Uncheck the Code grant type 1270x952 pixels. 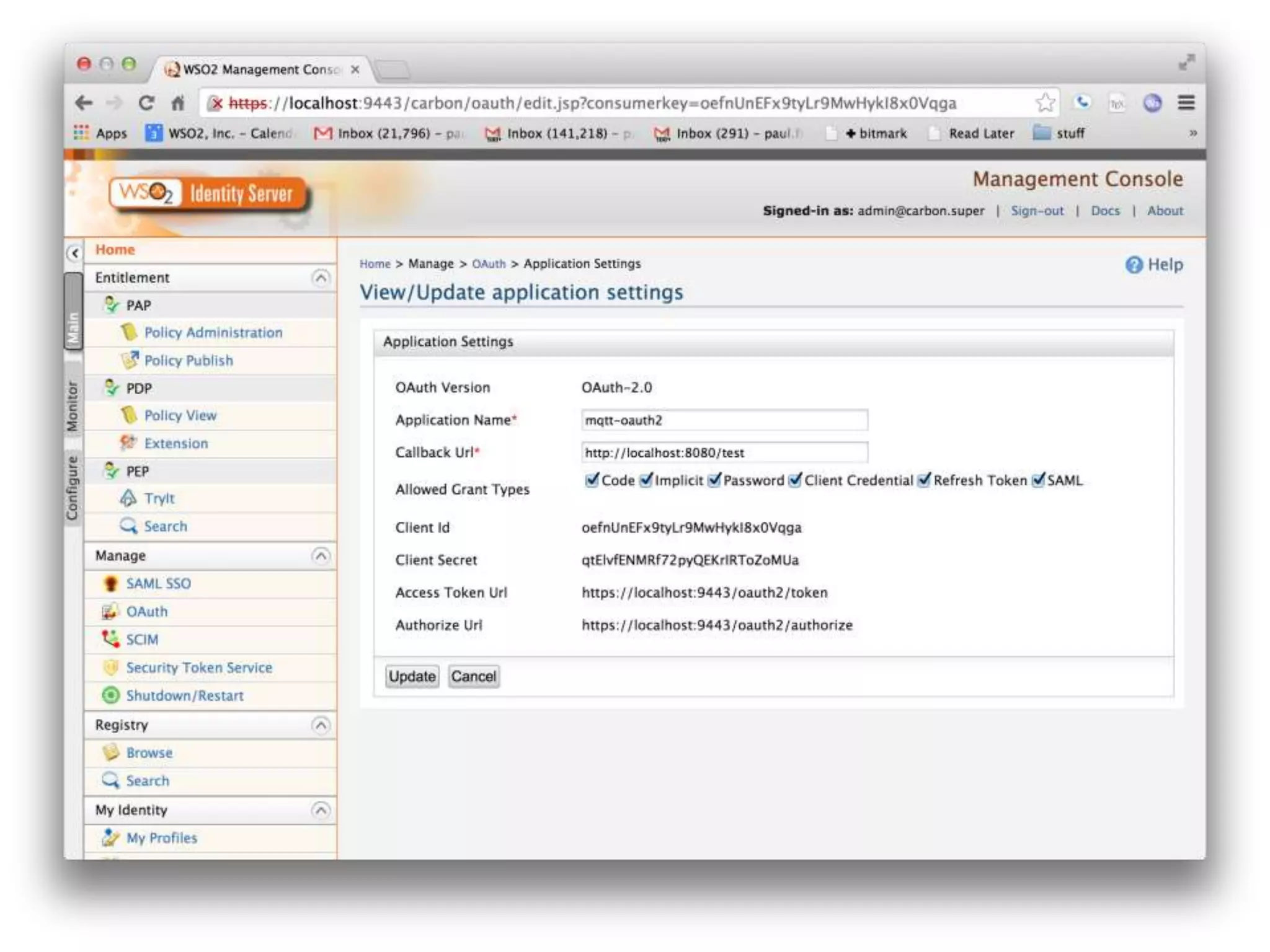click(x=592, y=480)
